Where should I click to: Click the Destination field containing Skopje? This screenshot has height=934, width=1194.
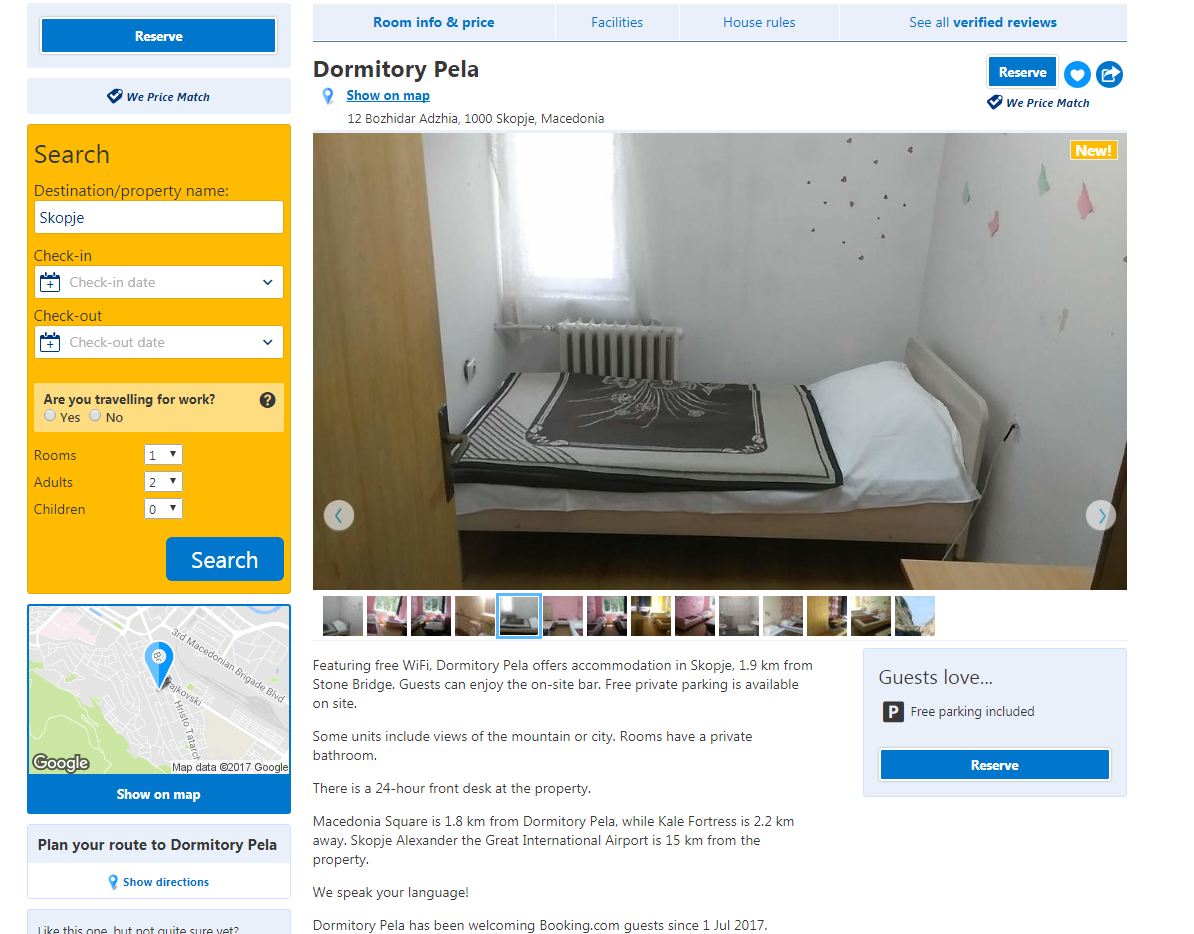pos(158,218)
